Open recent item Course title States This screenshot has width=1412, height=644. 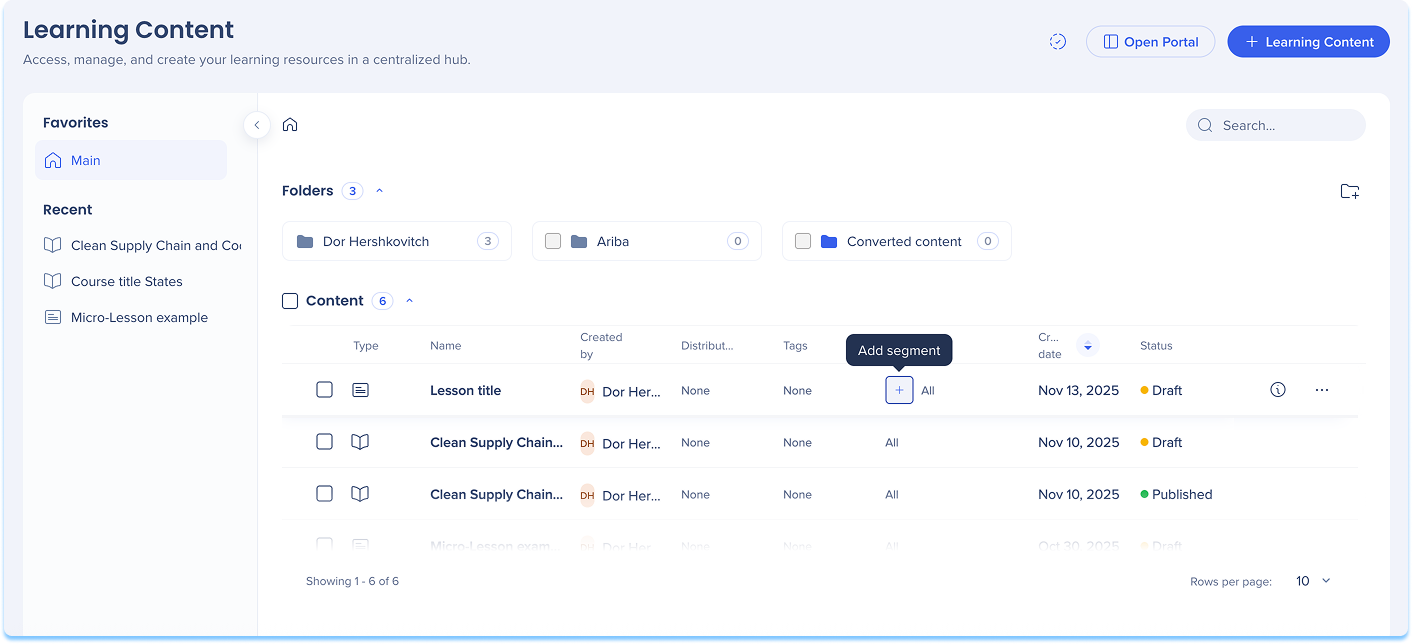[126, 281]
